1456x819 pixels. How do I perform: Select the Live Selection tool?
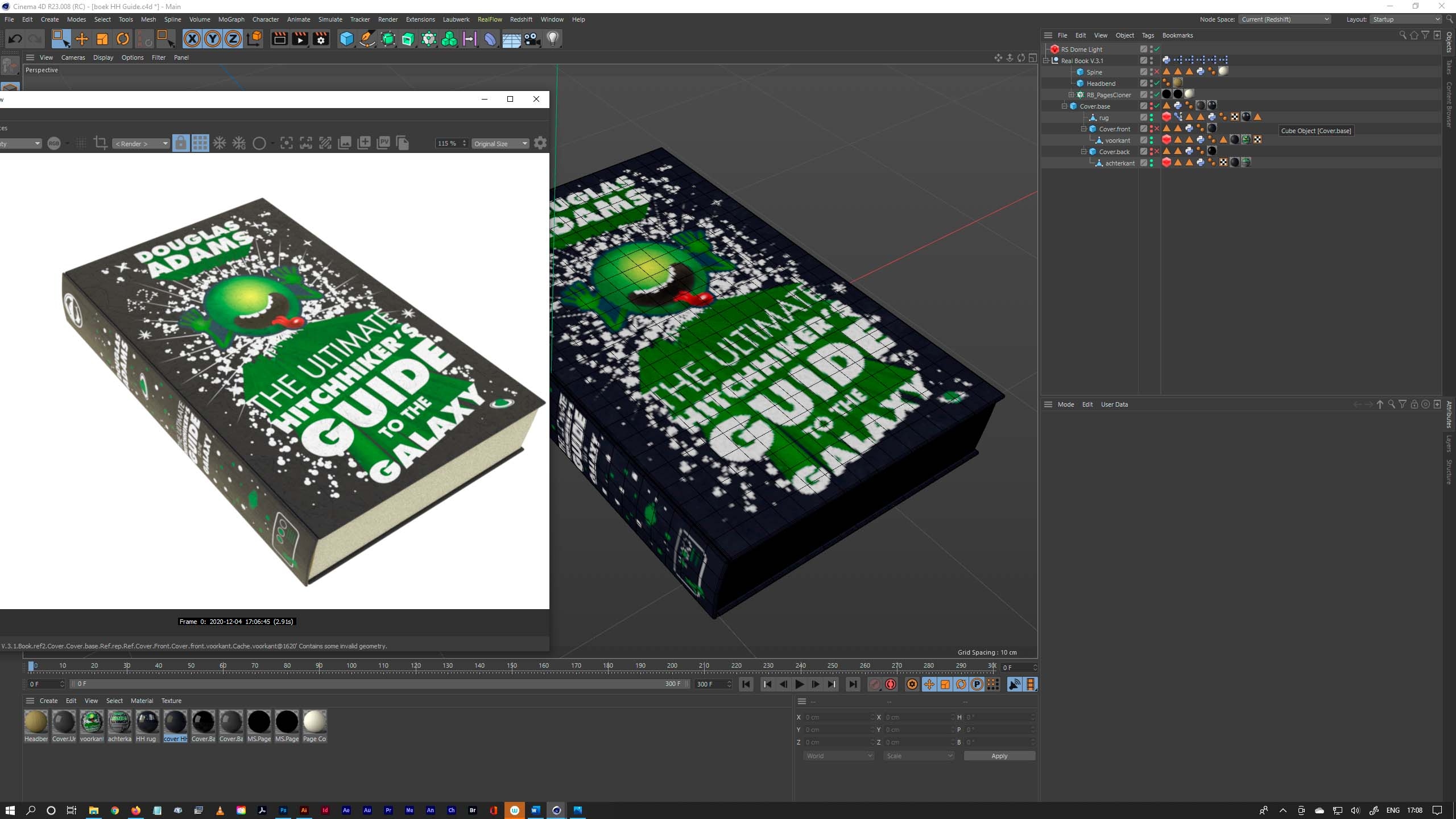click(x=60, y=39)
